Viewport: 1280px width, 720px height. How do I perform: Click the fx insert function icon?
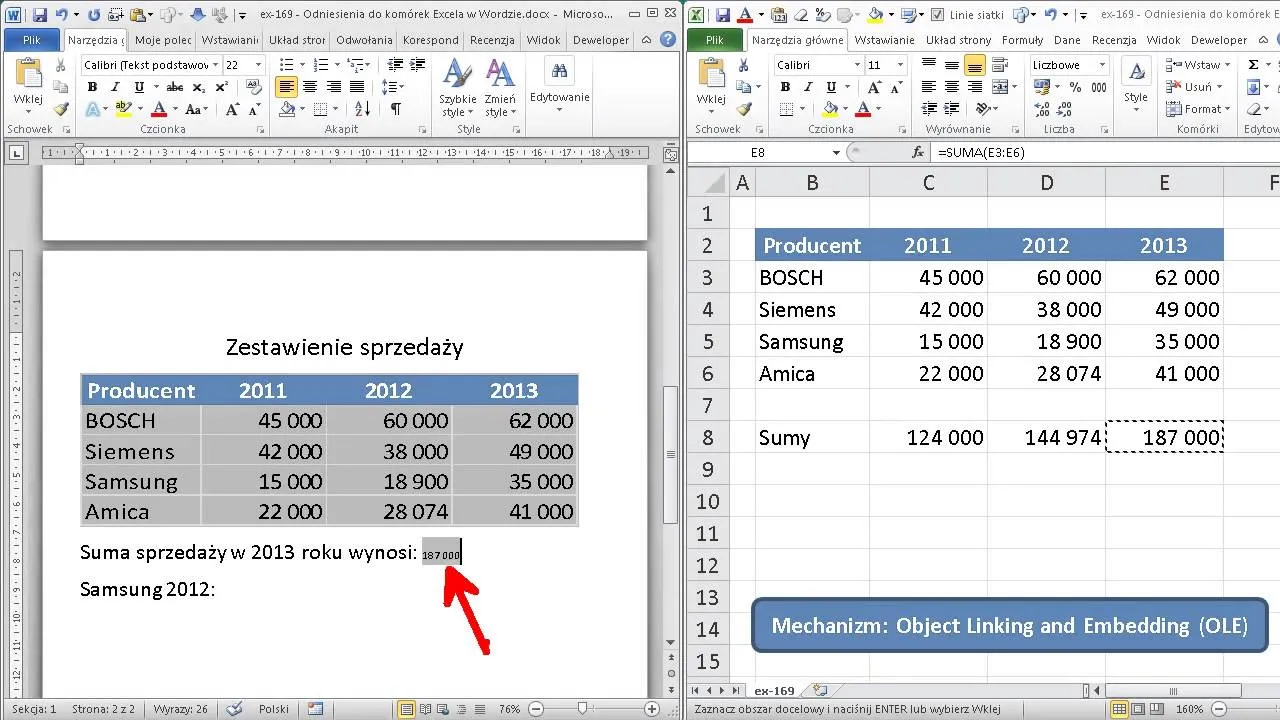pyautogui.click(x=918, y=153)
